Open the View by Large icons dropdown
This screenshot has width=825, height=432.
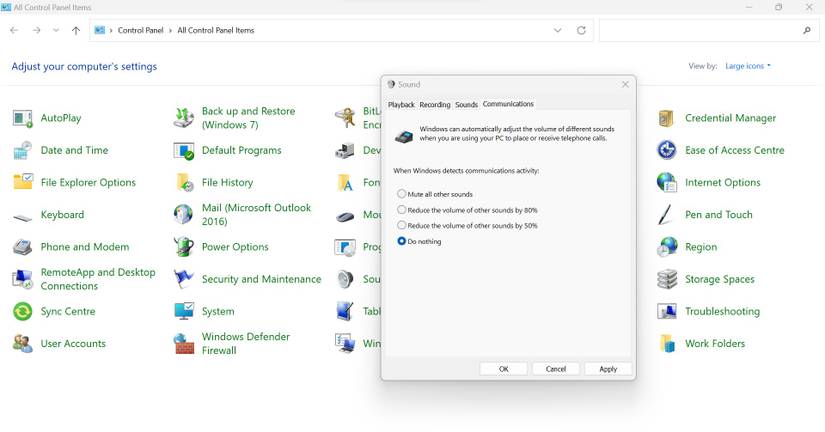click(x=748, y=66)
